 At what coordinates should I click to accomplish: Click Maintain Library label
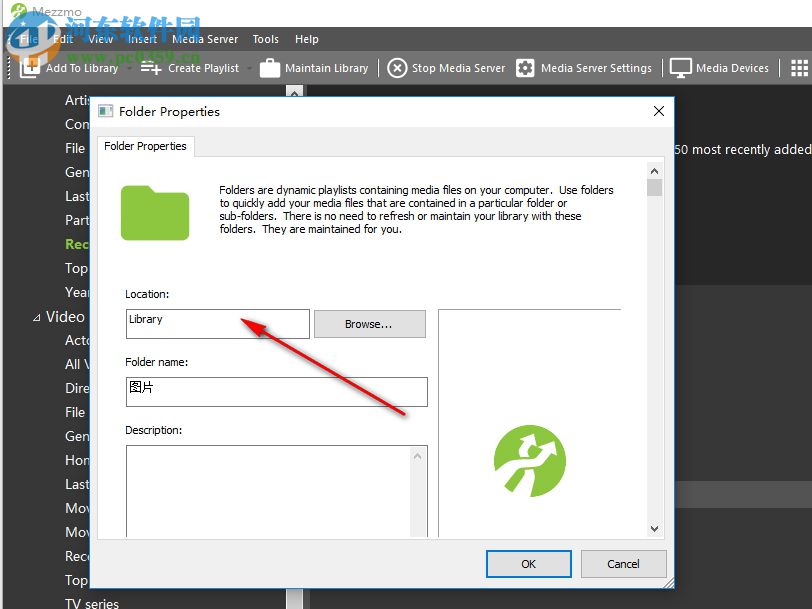coord(327,68)
